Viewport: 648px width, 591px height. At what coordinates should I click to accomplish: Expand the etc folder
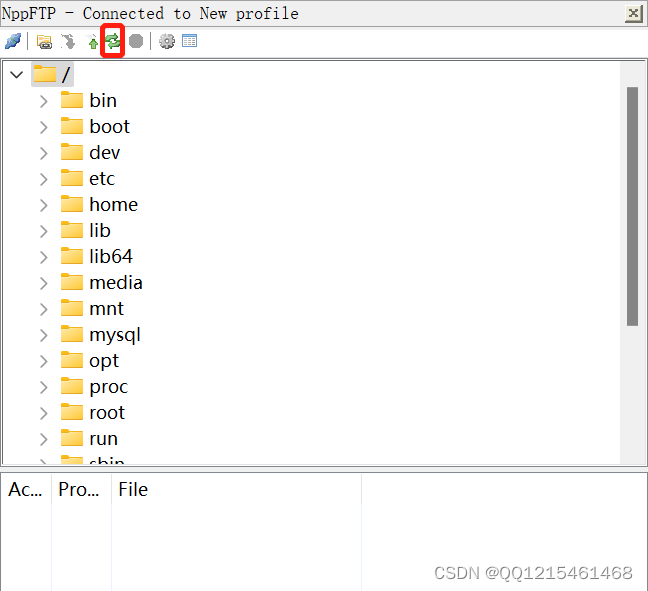coord(44,179)
